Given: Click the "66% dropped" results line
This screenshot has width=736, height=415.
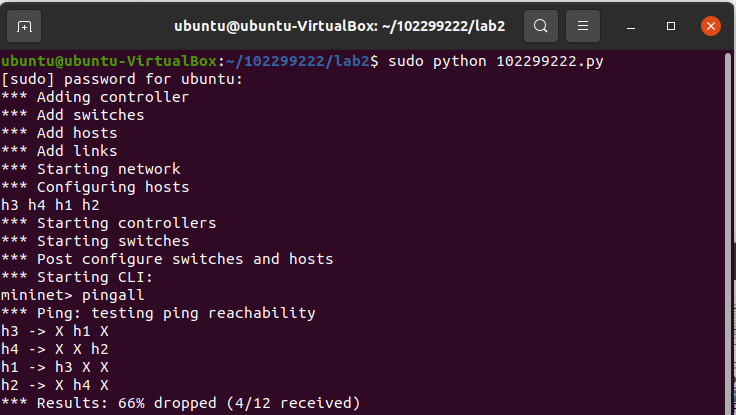Looking at the screenshot, I should click(x=180, y=403).
